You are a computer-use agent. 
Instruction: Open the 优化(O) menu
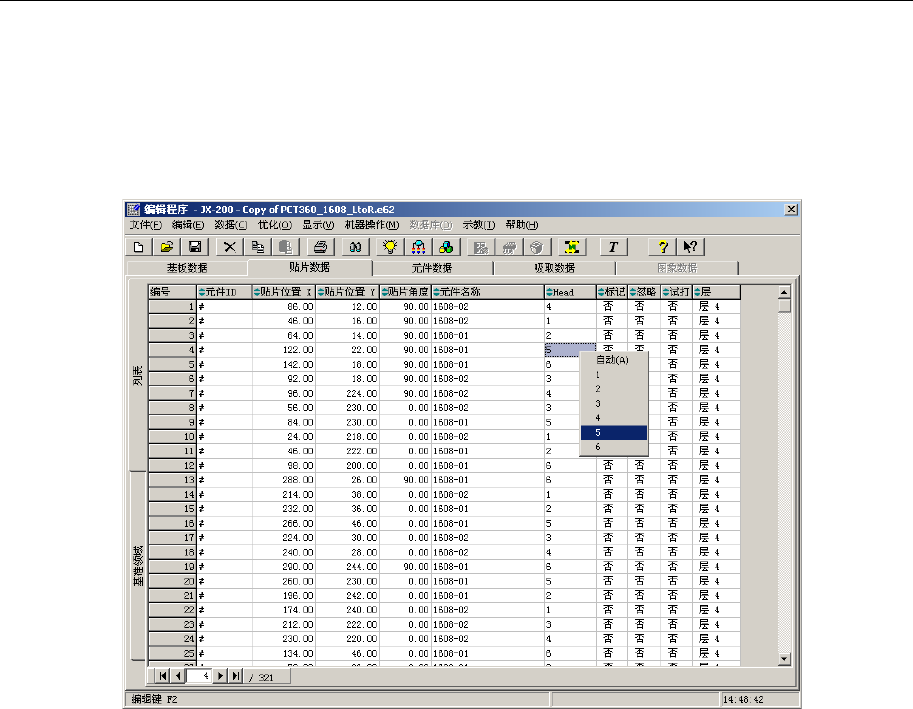(x=275, y=225)
